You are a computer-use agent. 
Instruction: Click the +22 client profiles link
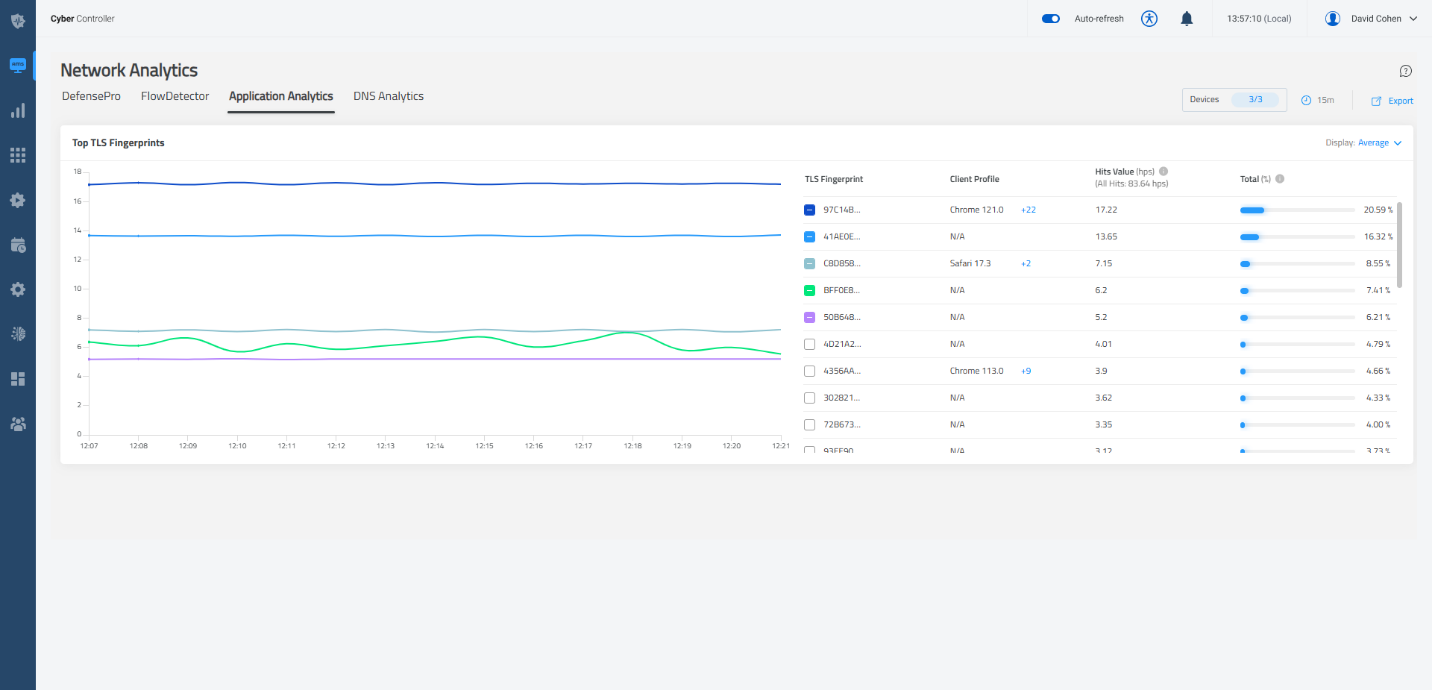click(x=1028, y=210)
